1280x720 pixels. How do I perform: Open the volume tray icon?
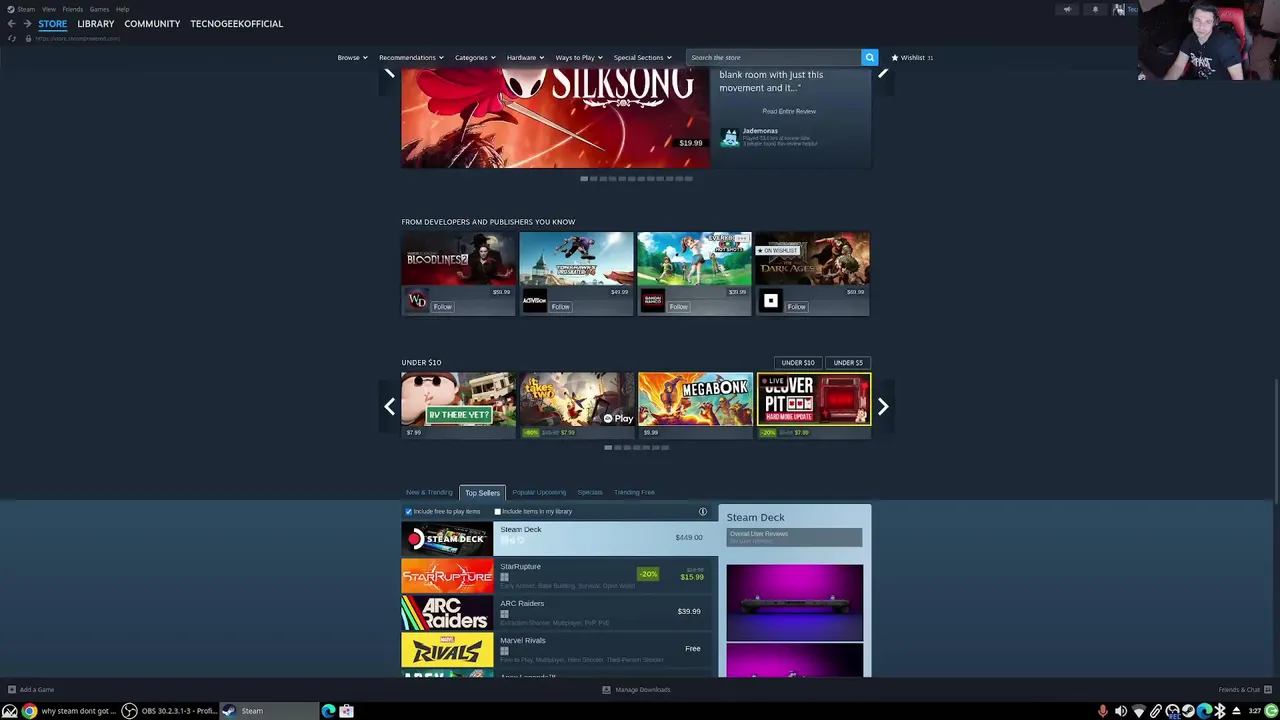1121,711
